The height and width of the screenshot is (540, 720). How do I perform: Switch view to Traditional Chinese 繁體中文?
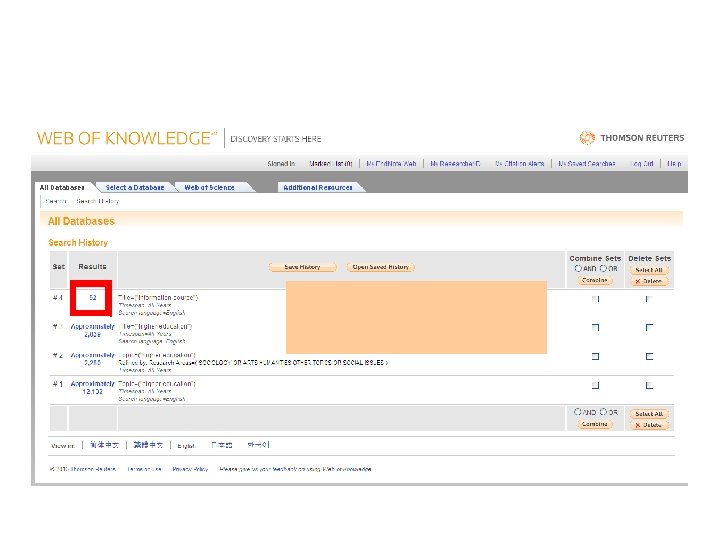(x=148, y=445)
